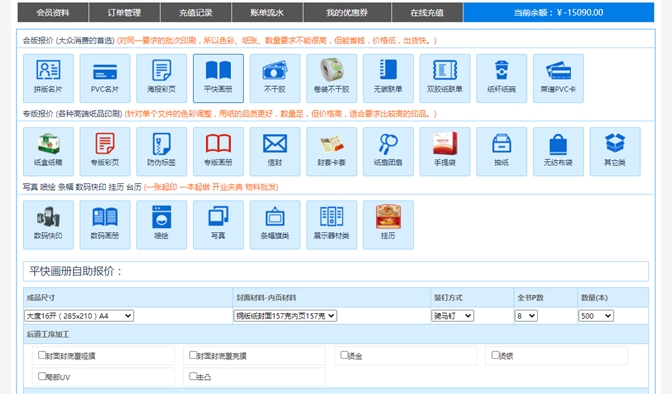Image resolution: width=672 pixels, height=394 pixels.
Task: Enable the 封面封底覆亮膜 option
Action: (x=193, y=355)
